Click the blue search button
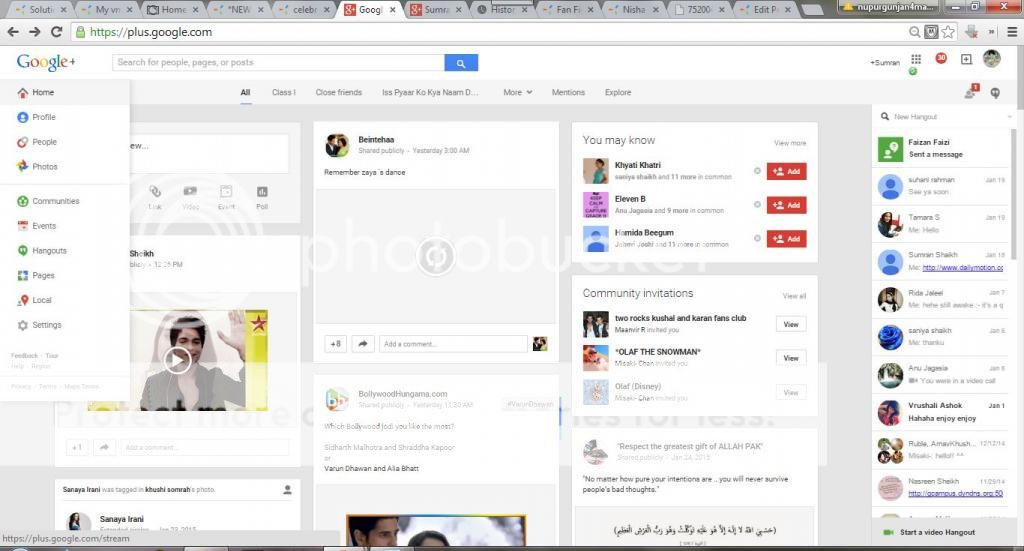Screen dimensions: 1024x551 pyautogui.click(x=461, y=63)
